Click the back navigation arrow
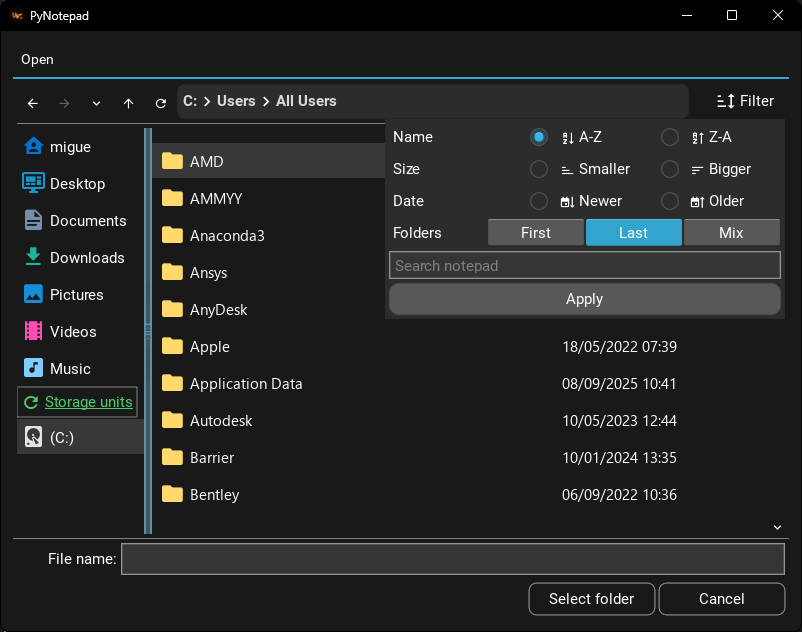This screenshot has width=802, height=632. [x=33, y=103]
